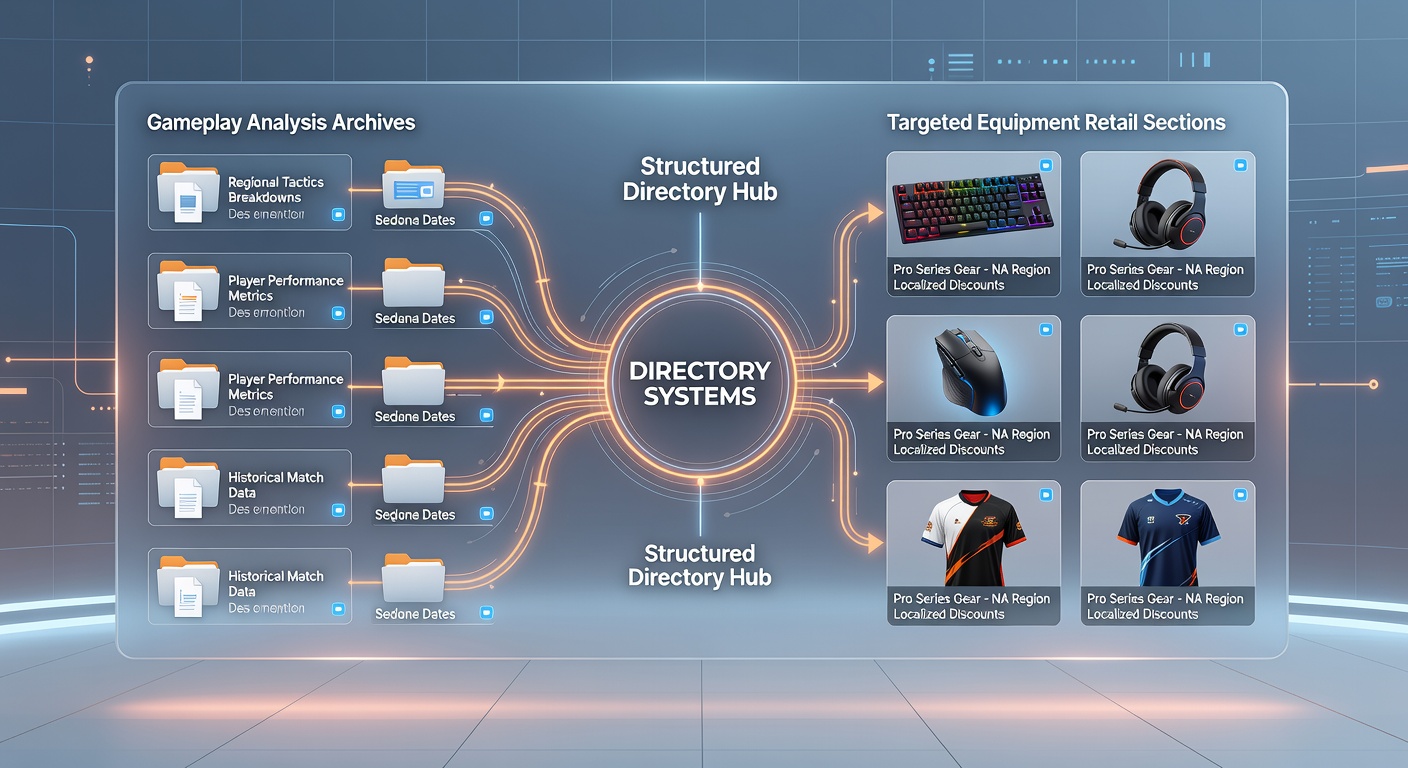The width and height of the screenshot is (1408, 768).
Task: Select the DIRECTORY SYSTEMS central hub circle
Action: 700,383
